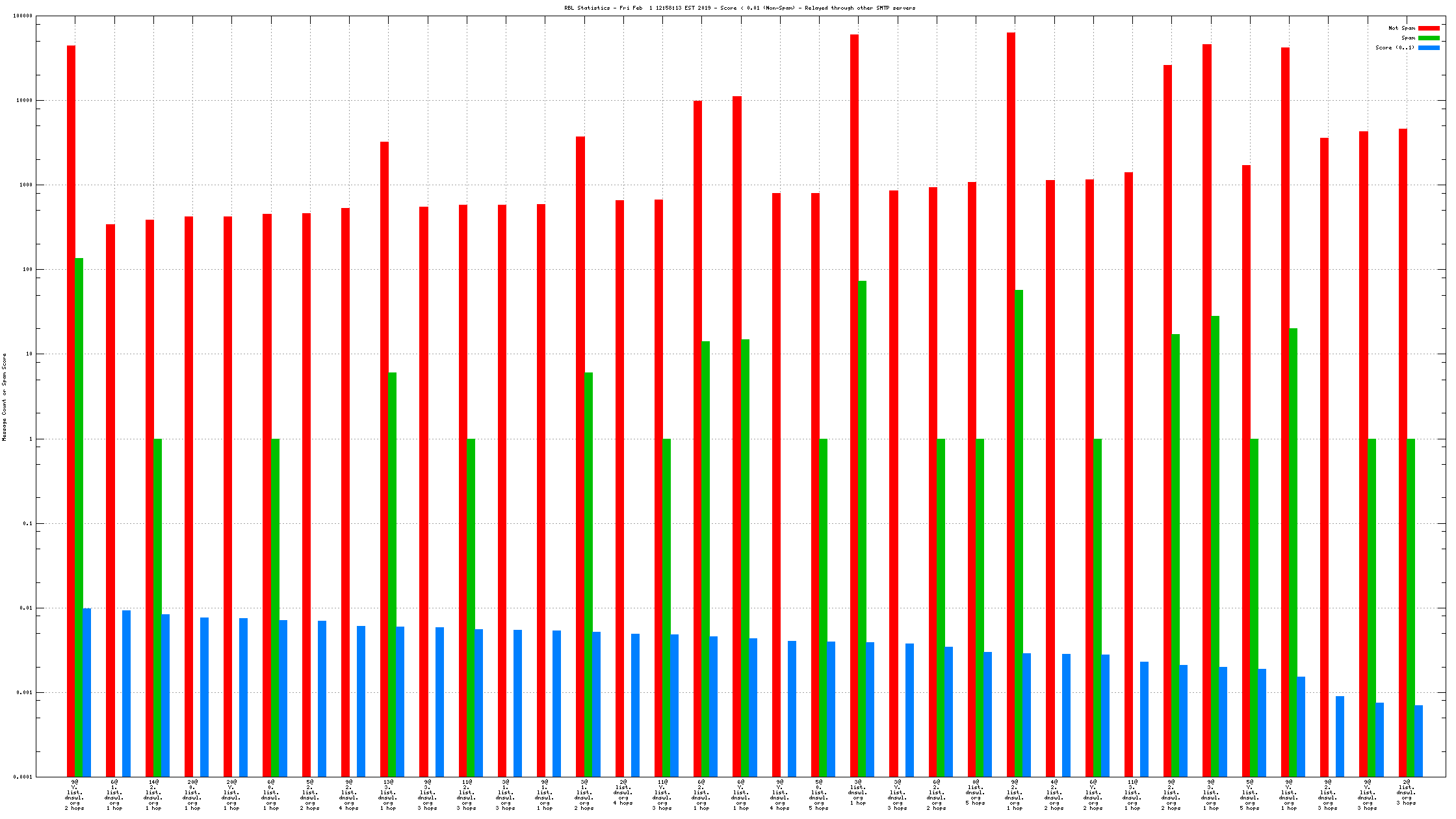
Task: Click the 0.01 tick label on the y-axis
Action: [x=25, y=608]
